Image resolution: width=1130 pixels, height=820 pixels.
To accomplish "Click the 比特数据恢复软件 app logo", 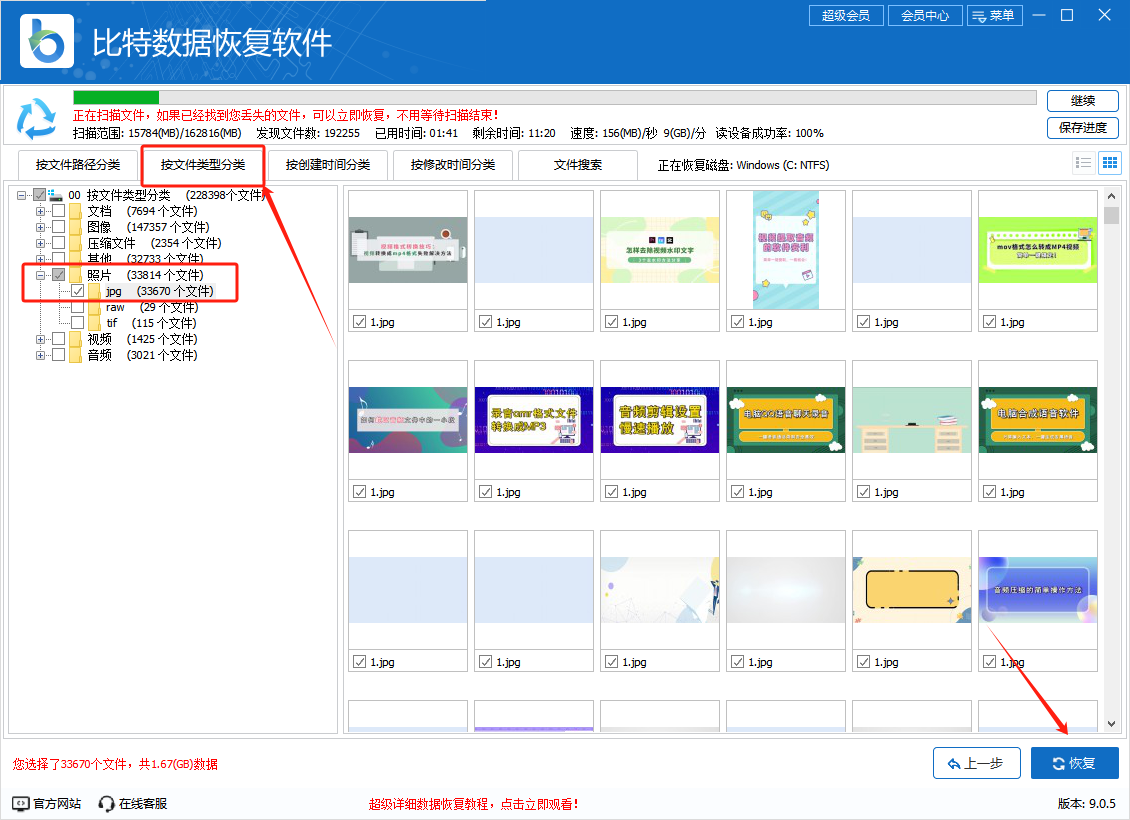I will [x=48, y=41].
